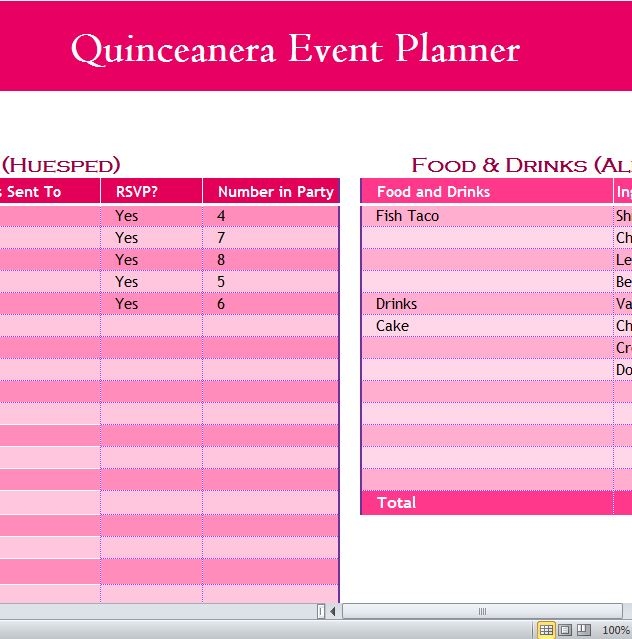Select the Food and Drinks column header
This screenshot has width=632, height=639.
[433, 192]
